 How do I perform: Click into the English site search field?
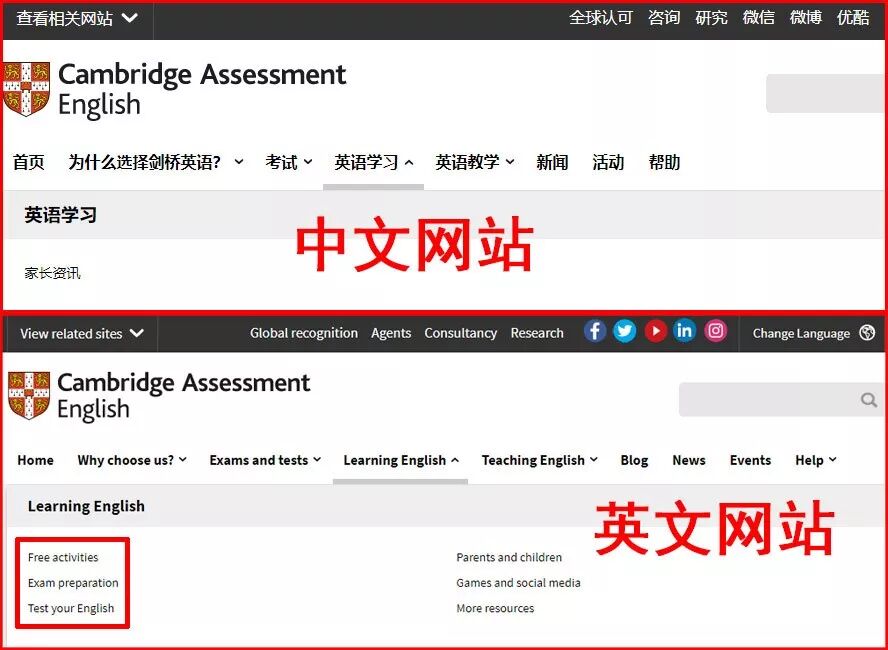(x=782, y=400)
